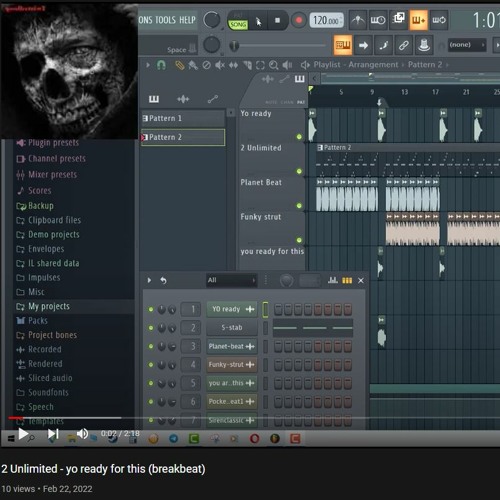Click the 120.000 tempo field
Screen dimensions: 500x500
(326, 21)
